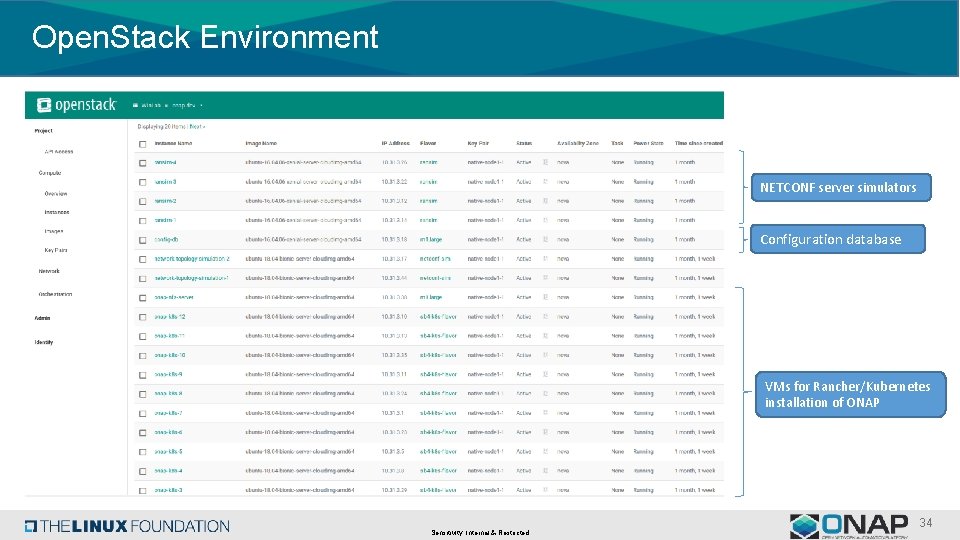This screenshot has height=540, width=960.
Task: Click slide number 34
Action: coord(926,523)
